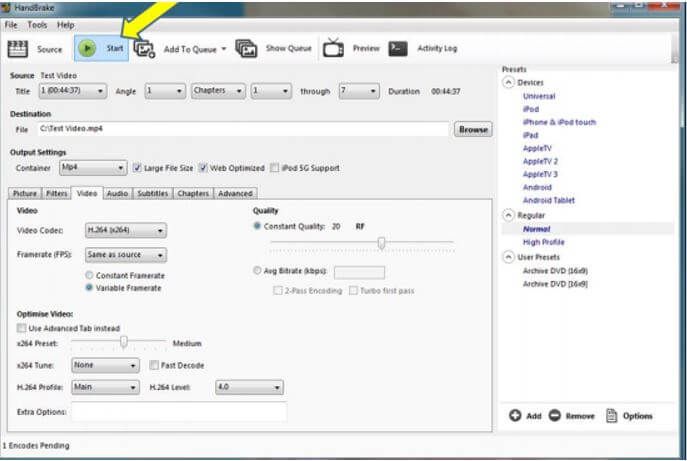This screenshot has height=461, width=687.
Task: Select the iPhone & iPod touch preset
Action: click(x=560, y=122)
